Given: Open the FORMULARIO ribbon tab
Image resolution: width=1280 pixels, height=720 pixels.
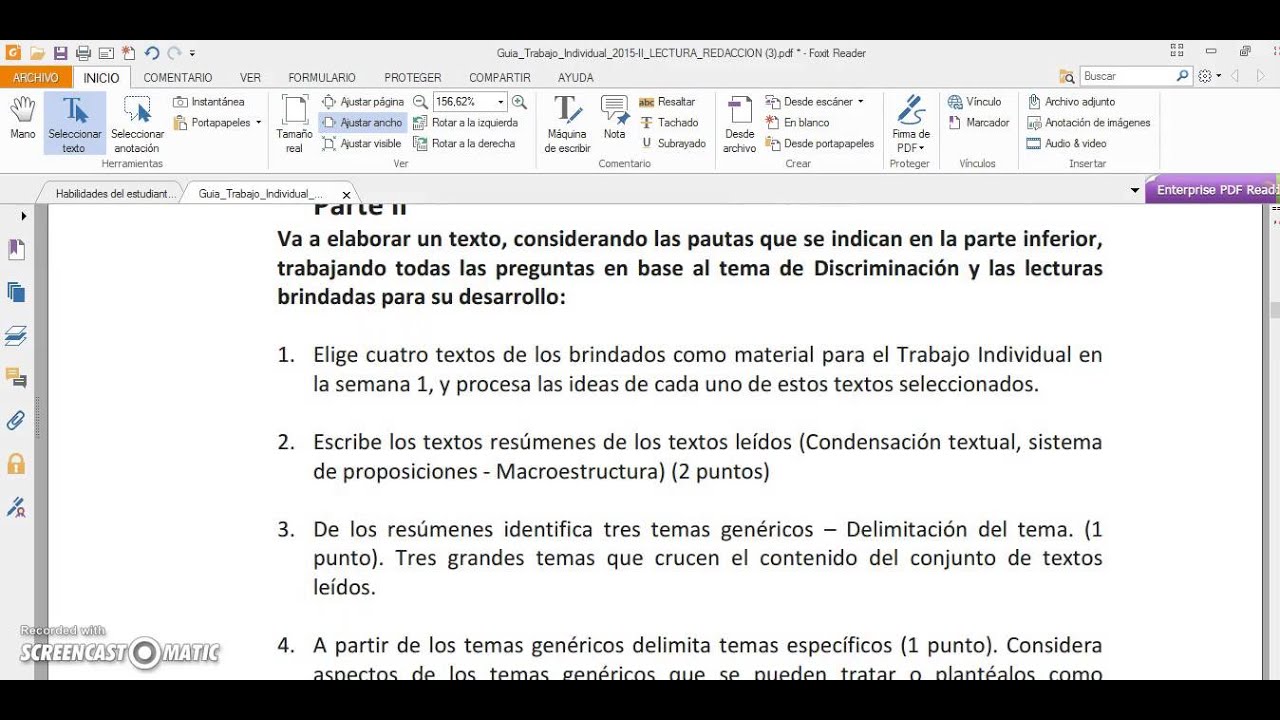Looking at the screenshot, I should (x=322, y=77).
